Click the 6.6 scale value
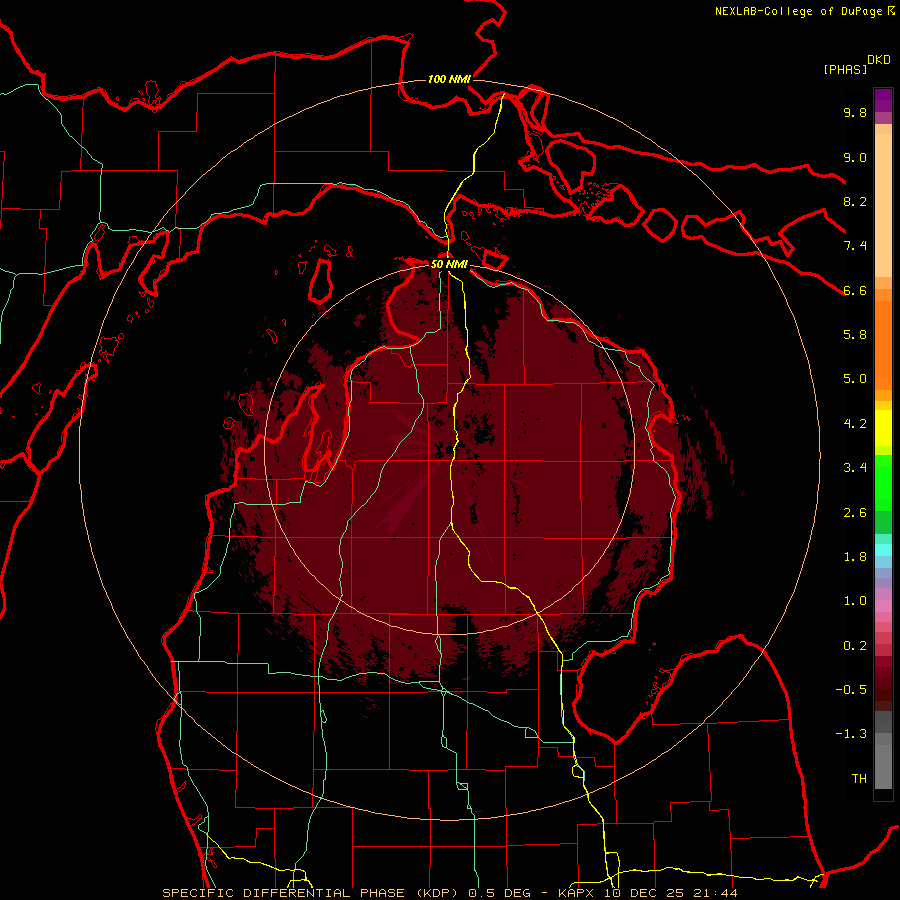This screenshot has height=900, width=900. point(855,290)
